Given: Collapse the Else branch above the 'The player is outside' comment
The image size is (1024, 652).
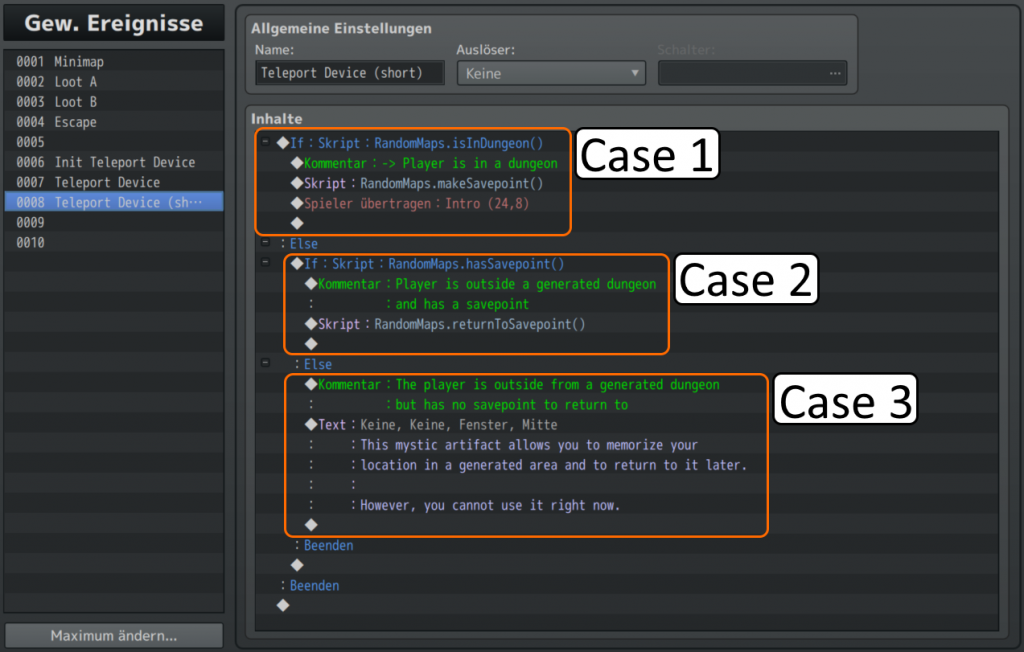Looking at the screenshot, I should (265, 363).
